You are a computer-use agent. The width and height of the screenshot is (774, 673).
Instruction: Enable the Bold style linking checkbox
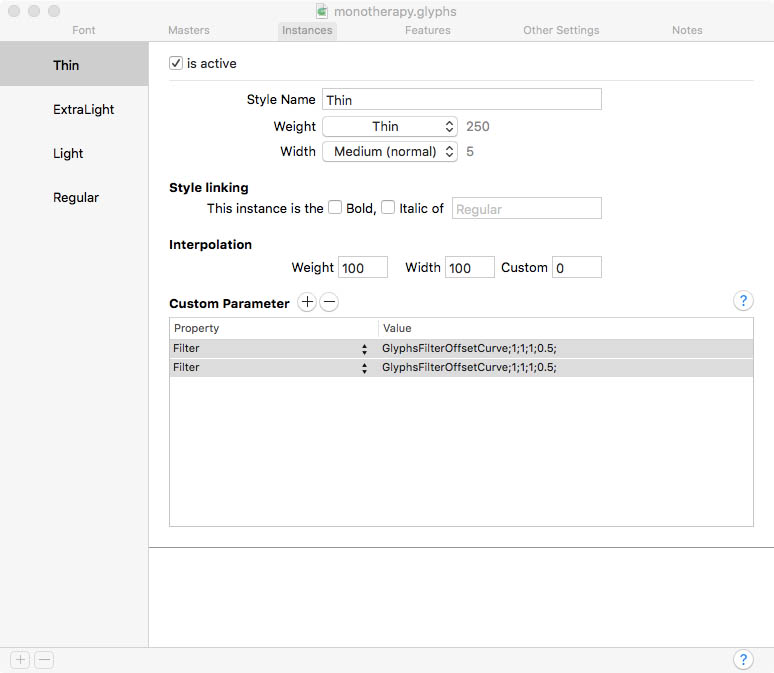click(x=335, y=207)
